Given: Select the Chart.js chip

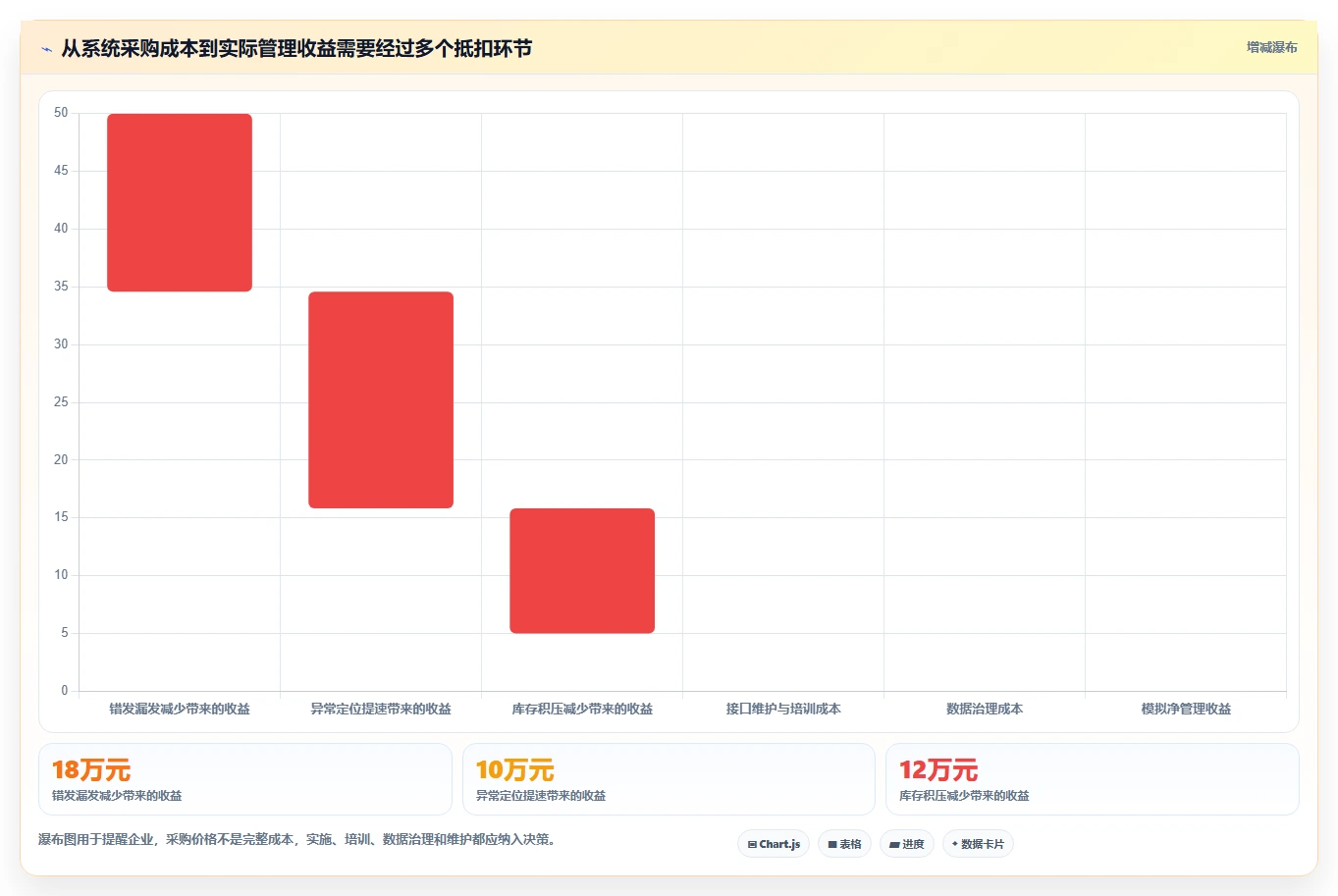Looking at the screenshot, I should pos(774,844).
